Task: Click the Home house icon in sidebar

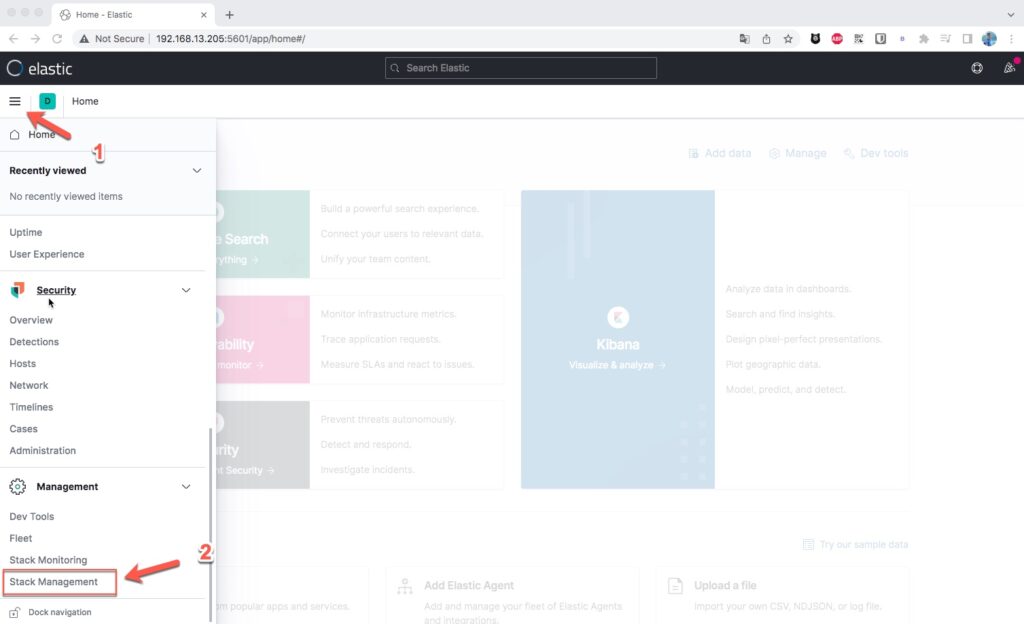Action: coord(14,134)
